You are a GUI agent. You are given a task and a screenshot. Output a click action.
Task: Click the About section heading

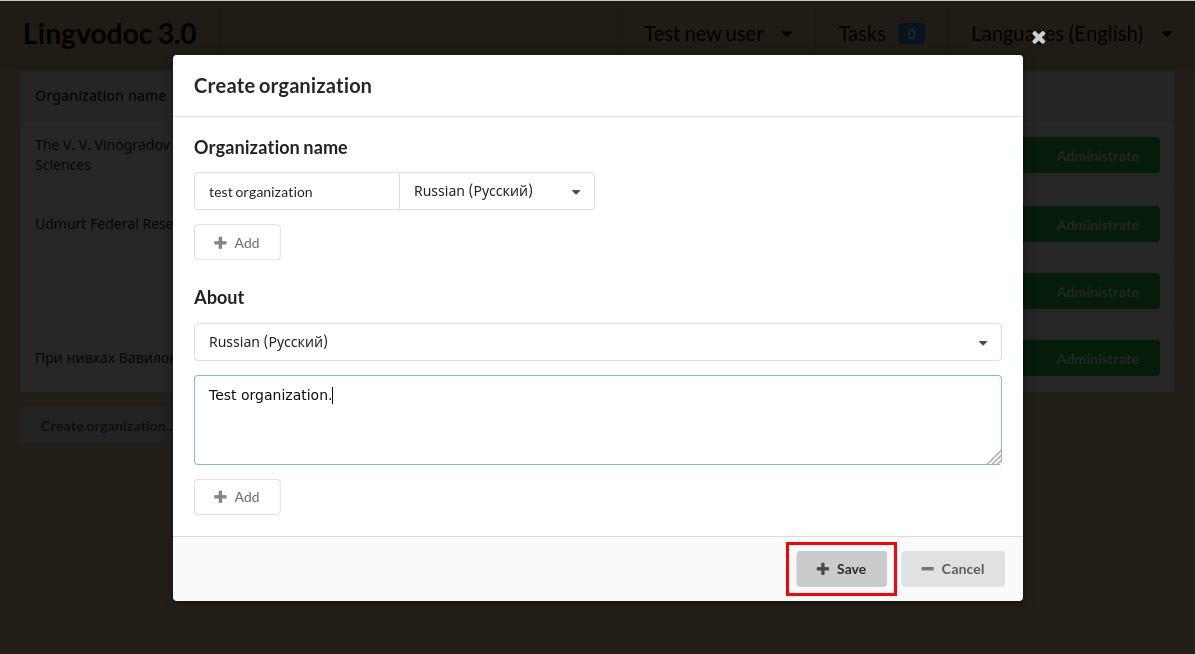(x=219, y=297)
